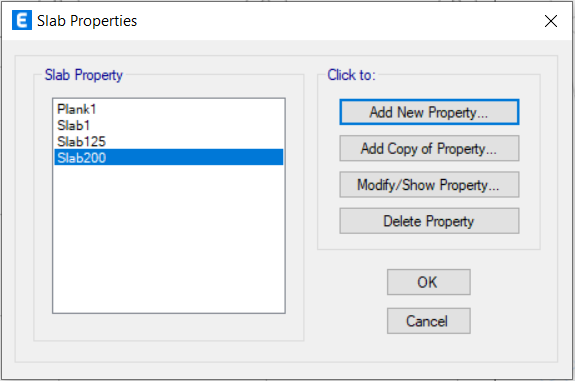Click the 'Click to:' group label
The width and height of the screenshot is (575, 381).
351,75
